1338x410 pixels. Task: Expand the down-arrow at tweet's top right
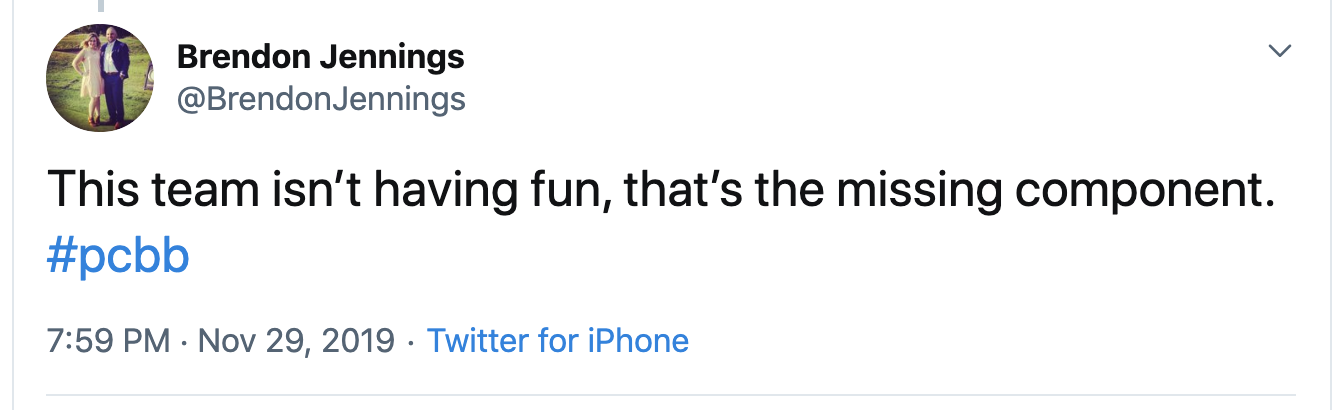point(1279,50)
